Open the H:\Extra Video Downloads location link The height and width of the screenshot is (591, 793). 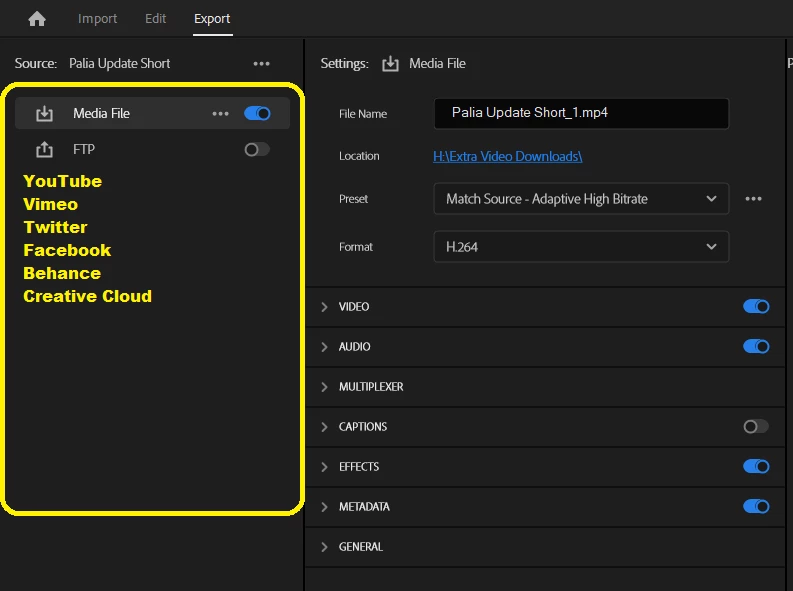(x=507, y=156)
